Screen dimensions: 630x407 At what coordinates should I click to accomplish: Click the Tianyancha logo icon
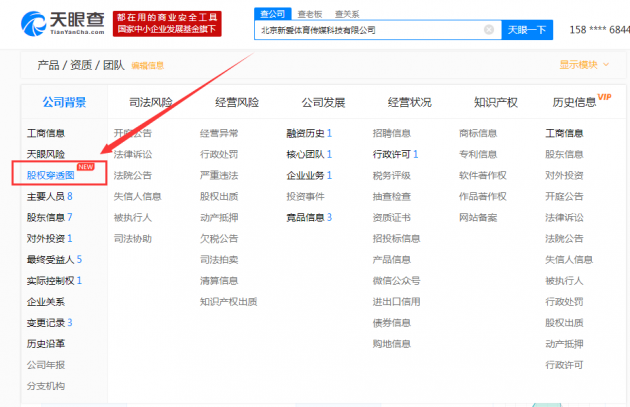[34, 23]
